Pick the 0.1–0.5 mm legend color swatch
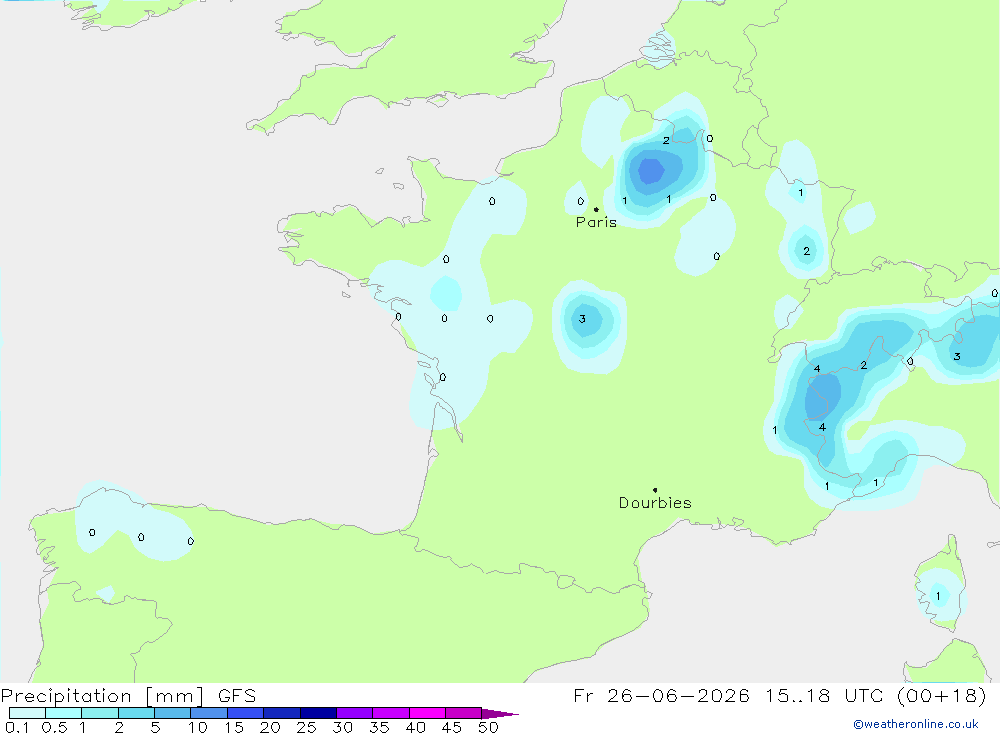1000x733 pixels. coord(27,713)
